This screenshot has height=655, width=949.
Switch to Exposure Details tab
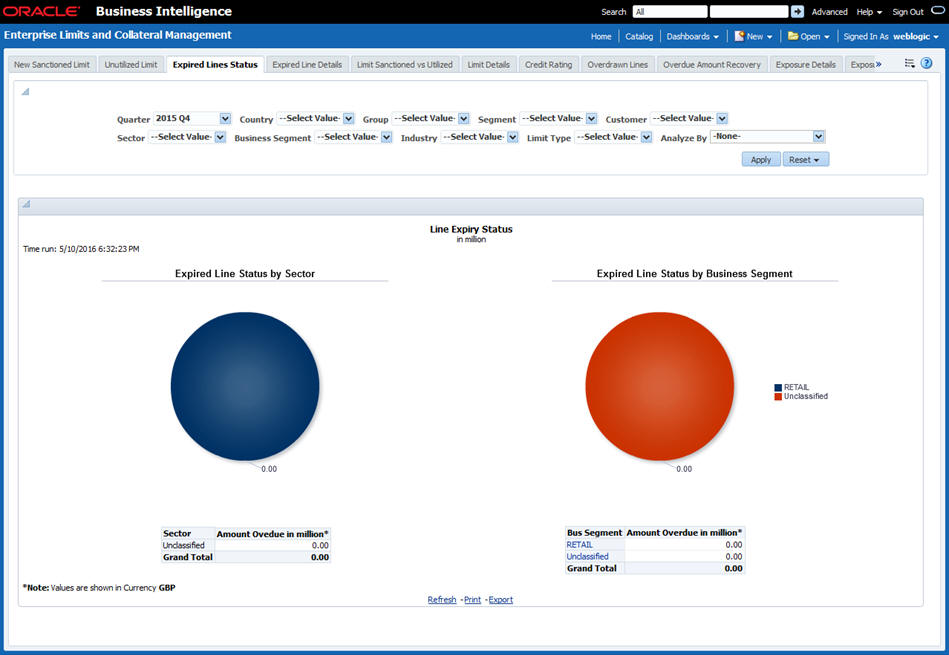click(x=806, y=65)
